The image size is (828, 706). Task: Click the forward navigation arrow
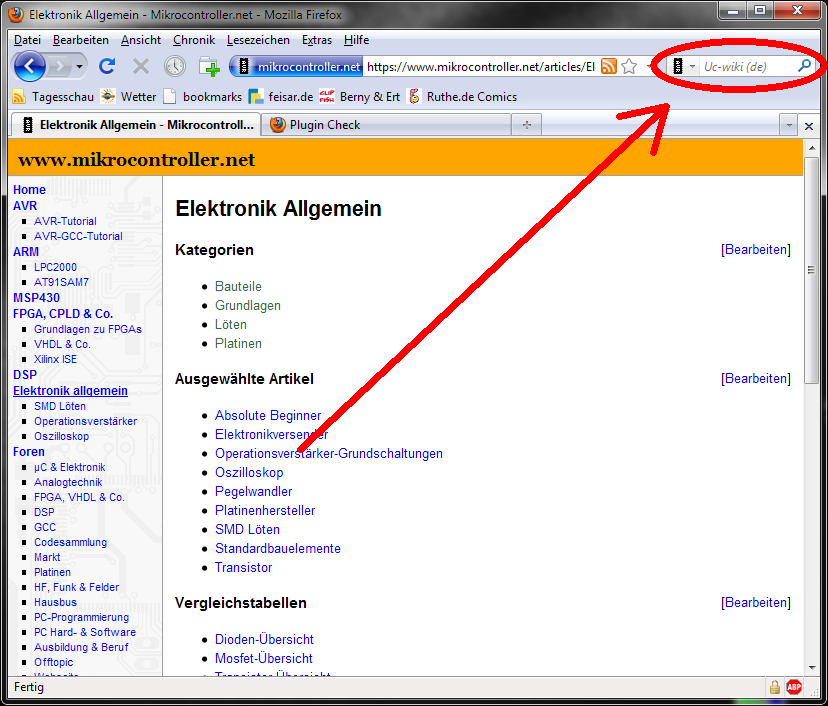[60, 67]
